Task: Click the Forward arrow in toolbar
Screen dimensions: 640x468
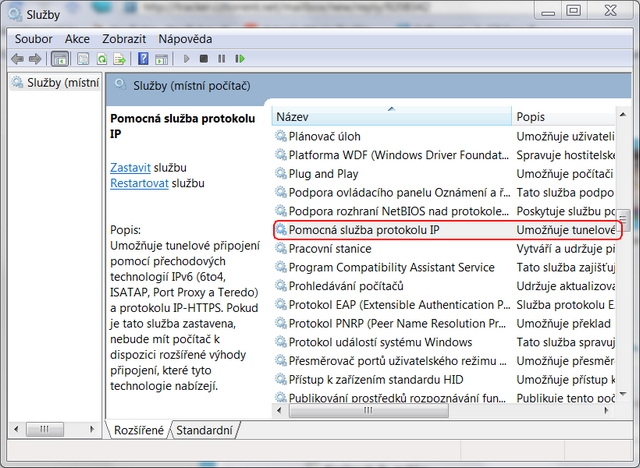Action: coord(35,59)
